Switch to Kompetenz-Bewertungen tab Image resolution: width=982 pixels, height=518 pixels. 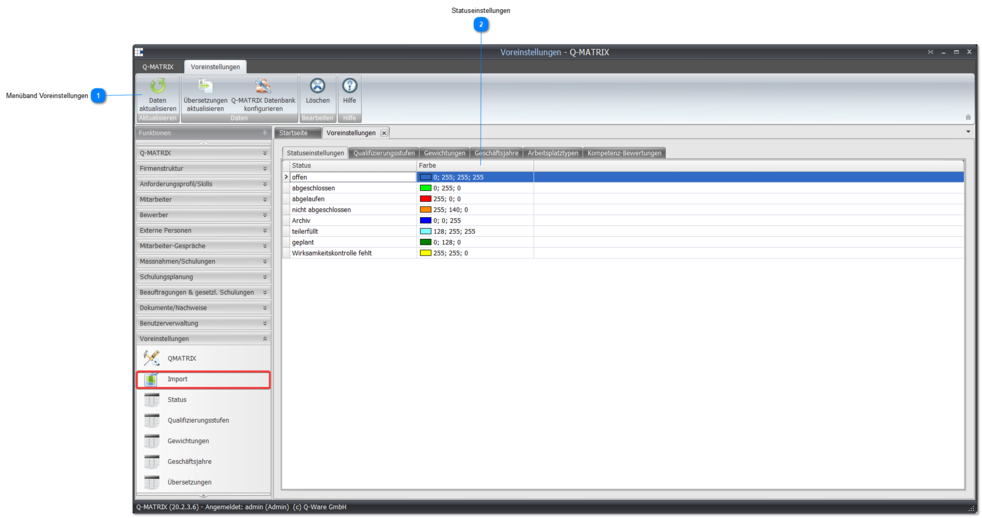(x=624, y=153)
